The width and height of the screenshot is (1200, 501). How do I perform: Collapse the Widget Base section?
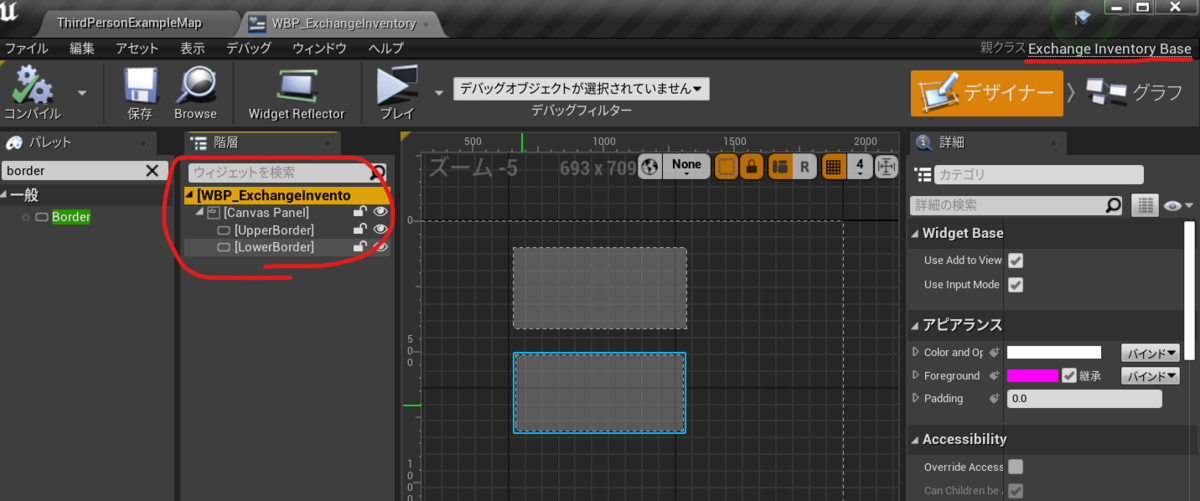click(x=915, y=233)
